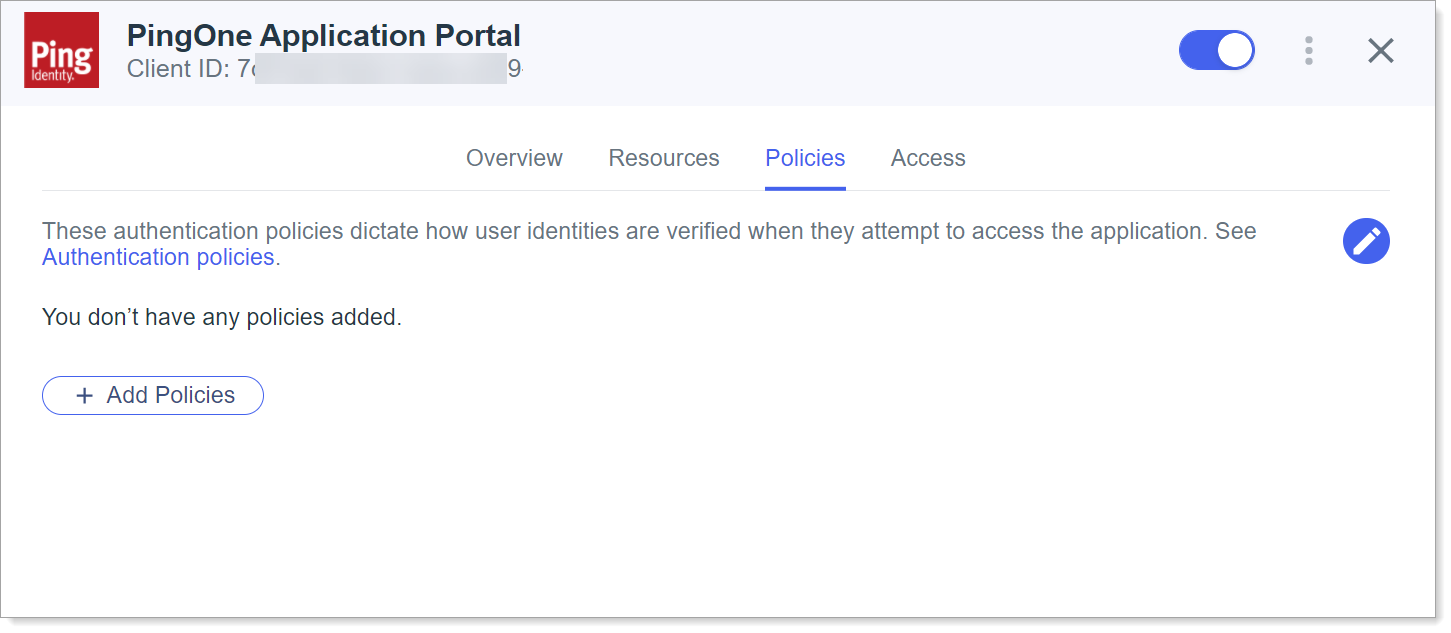Select the Policies tab
Image resolution: width=1451 pixels, height=633 pixels.
(x=804, y=158)
